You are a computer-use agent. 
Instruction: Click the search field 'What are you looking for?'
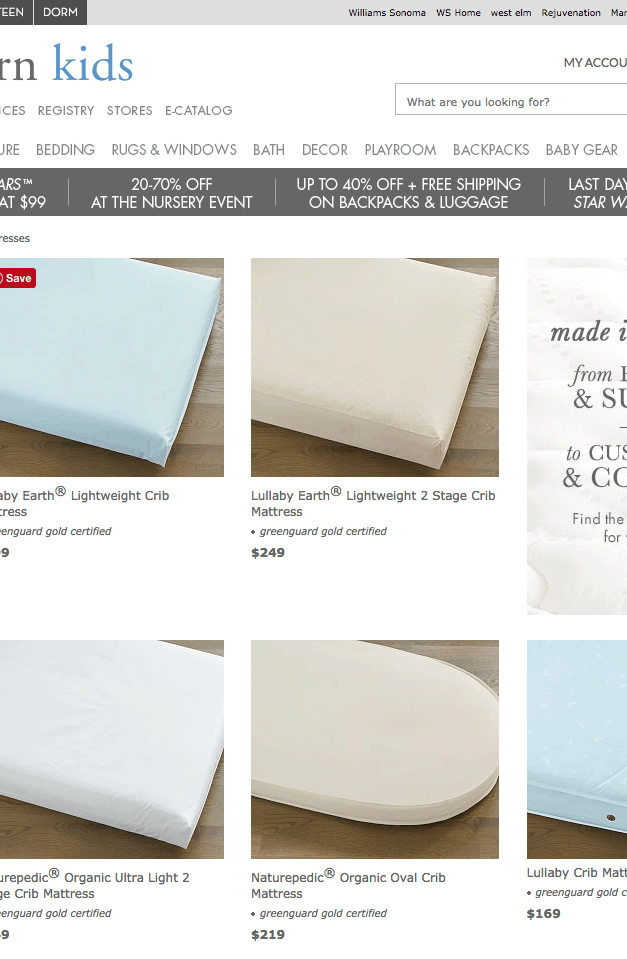[511, 100]
